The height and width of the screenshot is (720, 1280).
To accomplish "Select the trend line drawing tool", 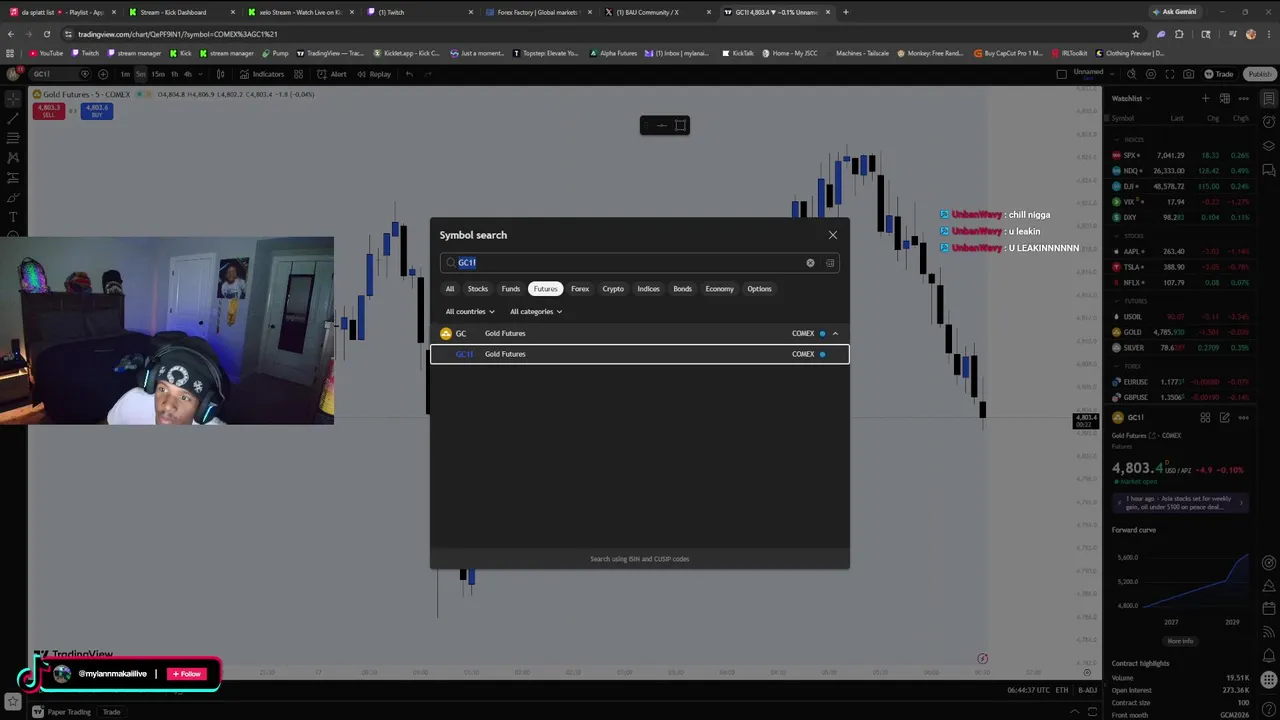I will coord(13,119).
